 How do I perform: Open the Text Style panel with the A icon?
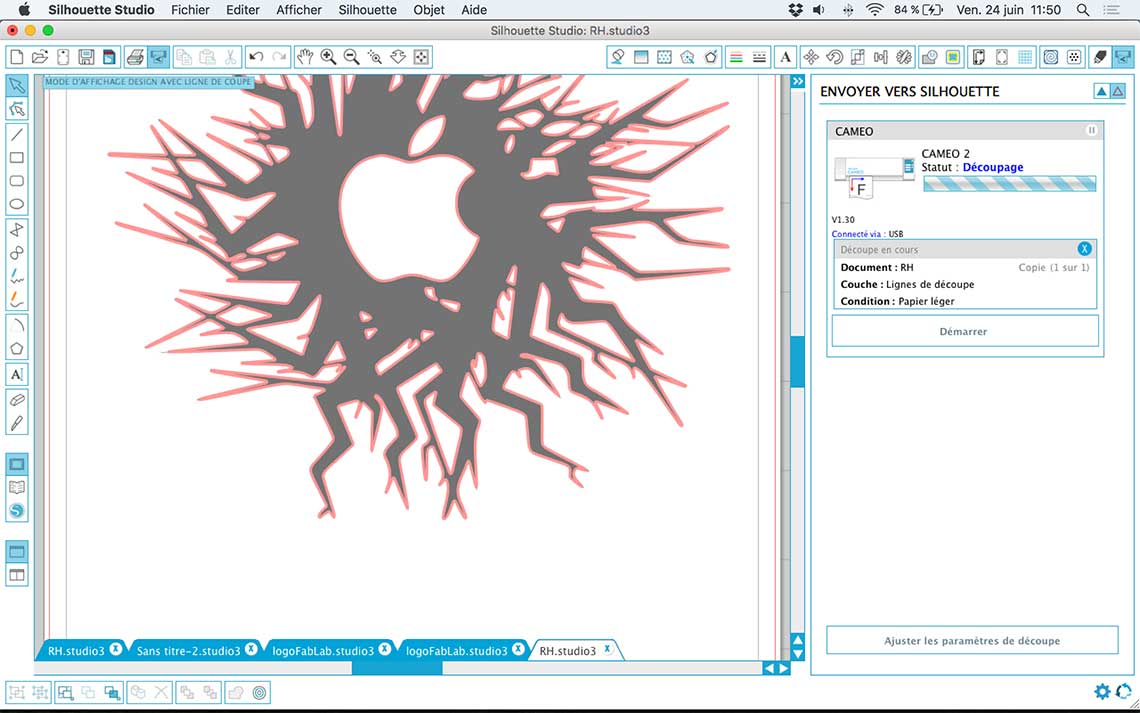coord(785,57)
